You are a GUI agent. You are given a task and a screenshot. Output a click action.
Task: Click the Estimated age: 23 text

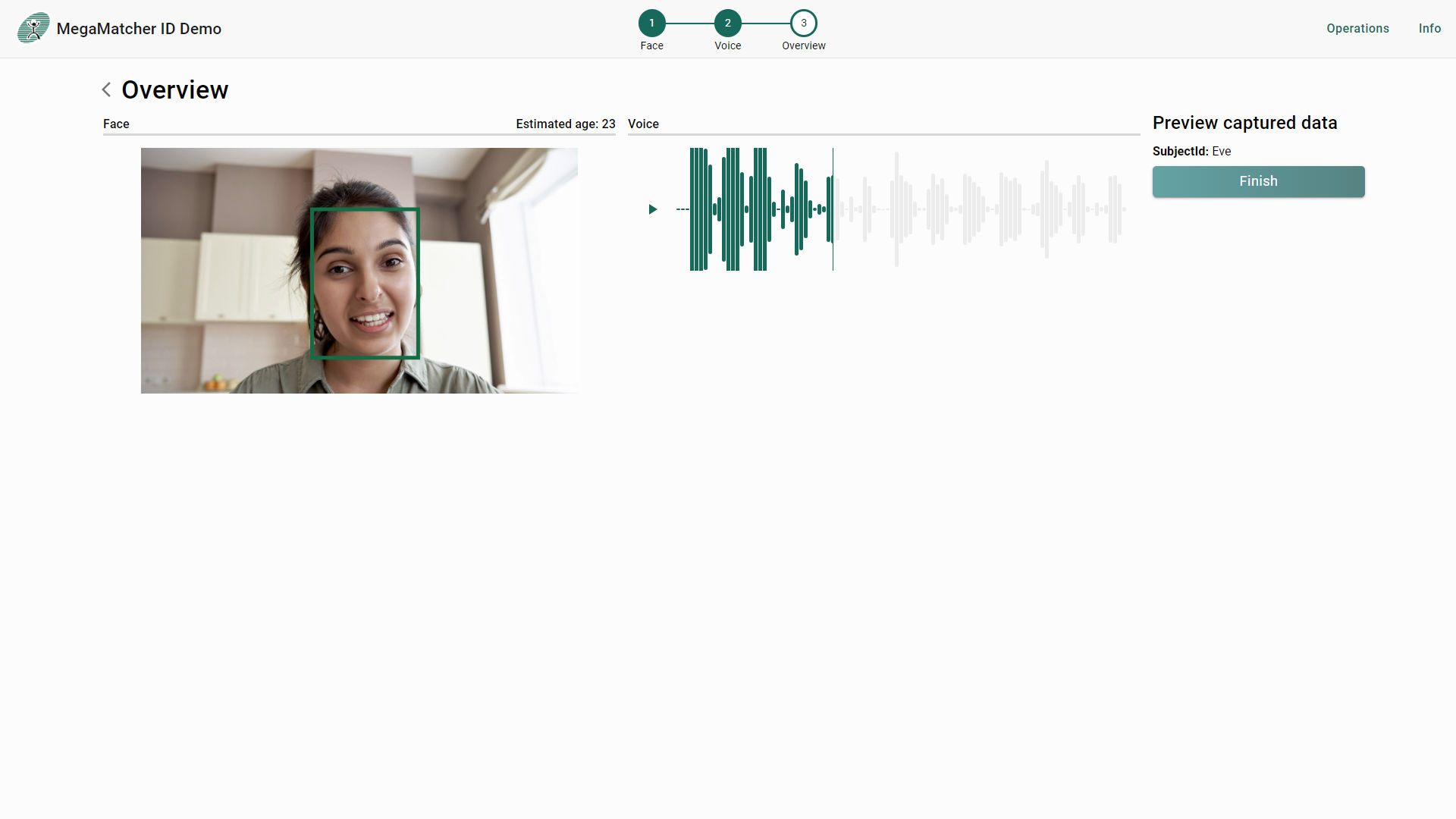[x=565, y=124]
